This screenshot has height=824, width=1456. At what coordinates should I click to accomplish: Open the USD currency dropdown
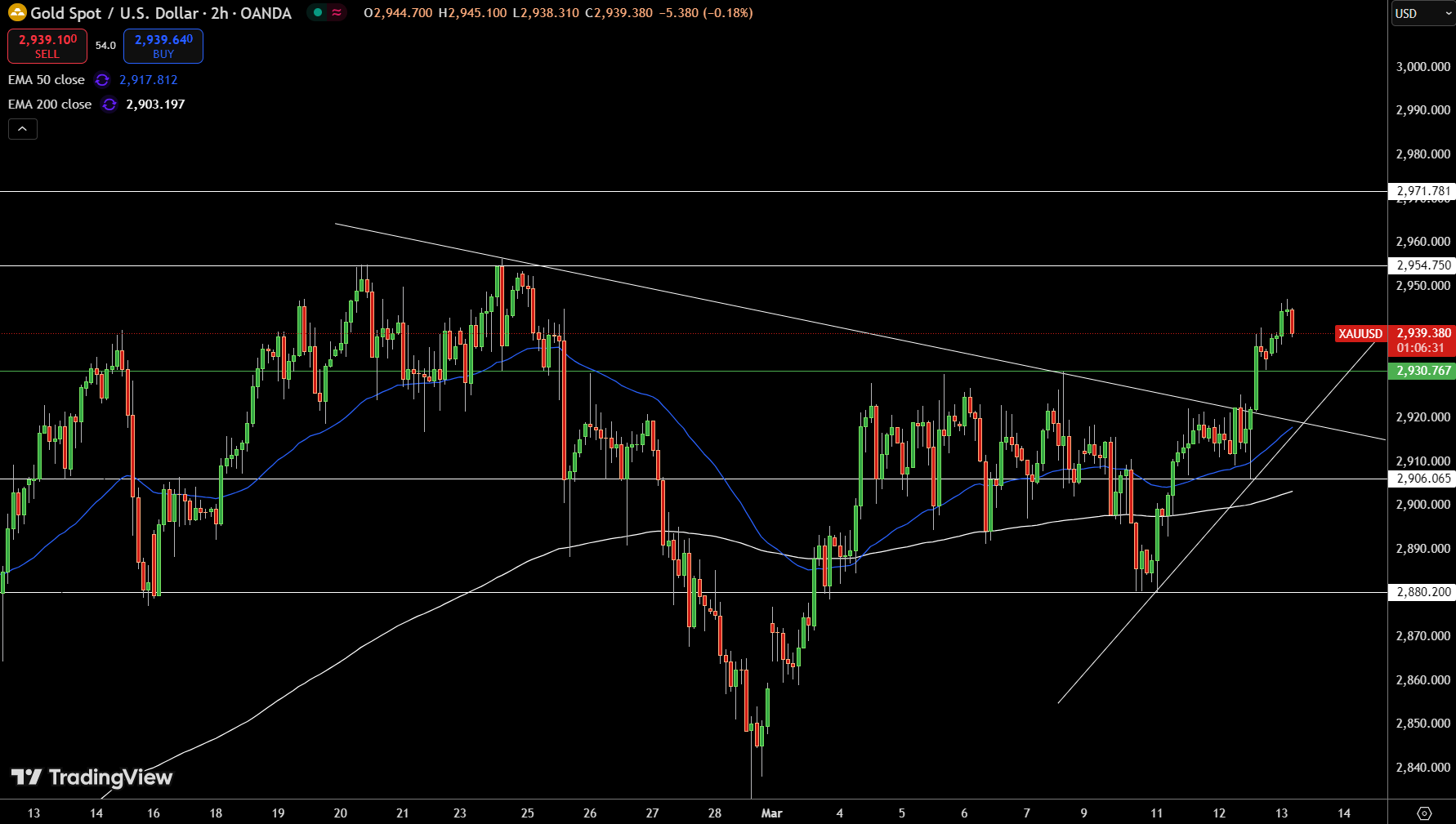(1423, 13)
